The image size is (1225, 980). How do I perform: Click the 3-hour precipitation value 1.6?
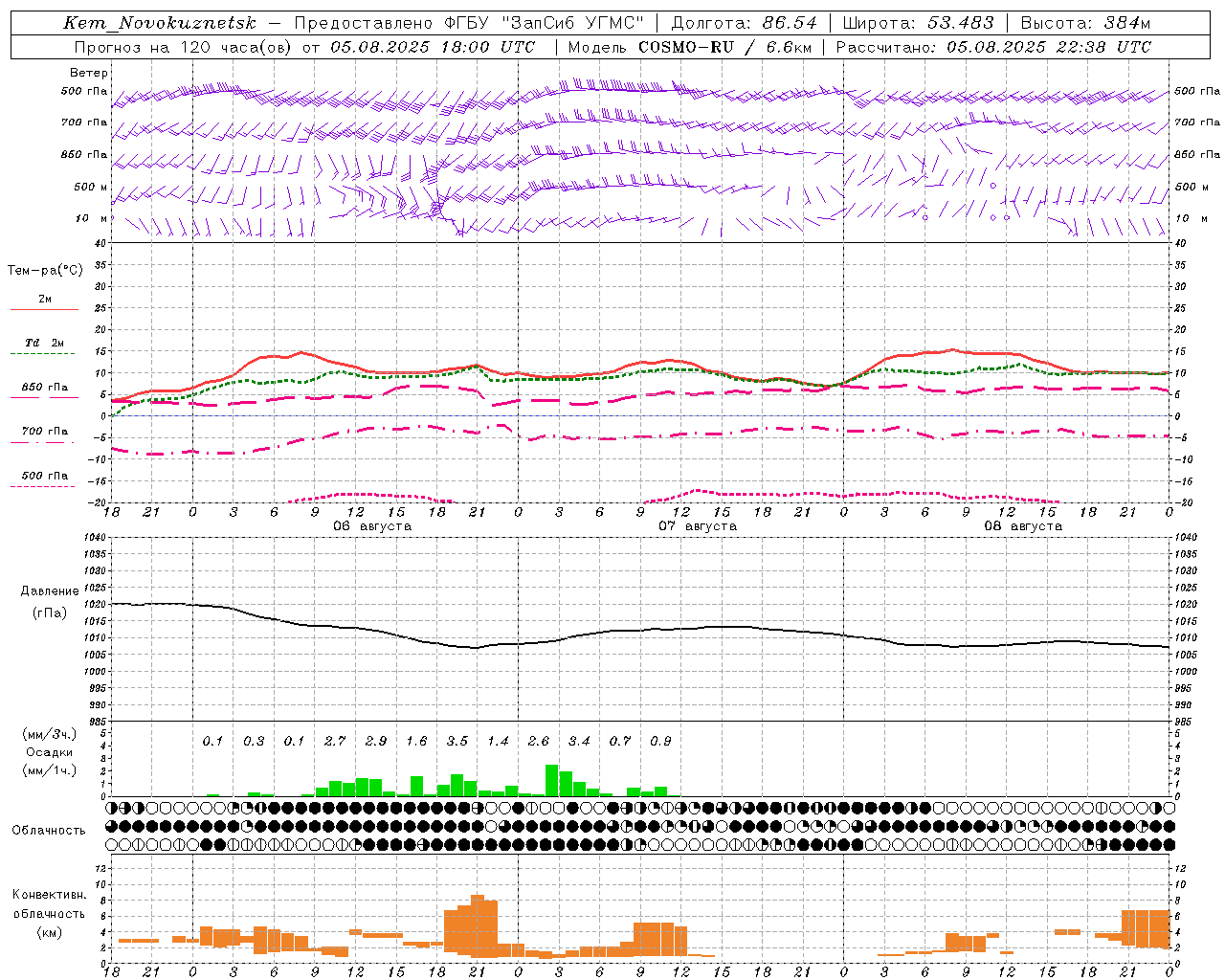coord(416,742)
